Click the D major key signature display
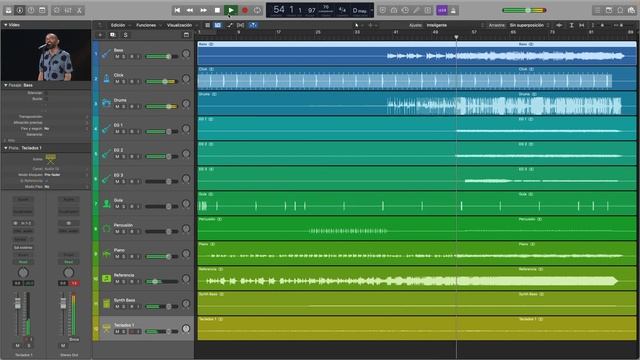This screenshot has height=360, width=640. pyautogui.click(x=360, y=10)
